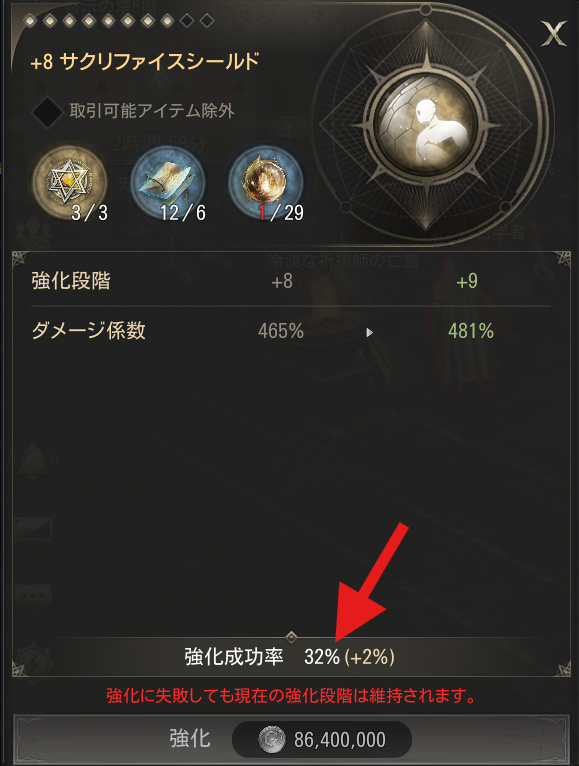
Task: Click the silver coin cost icon
Action: 272,740
